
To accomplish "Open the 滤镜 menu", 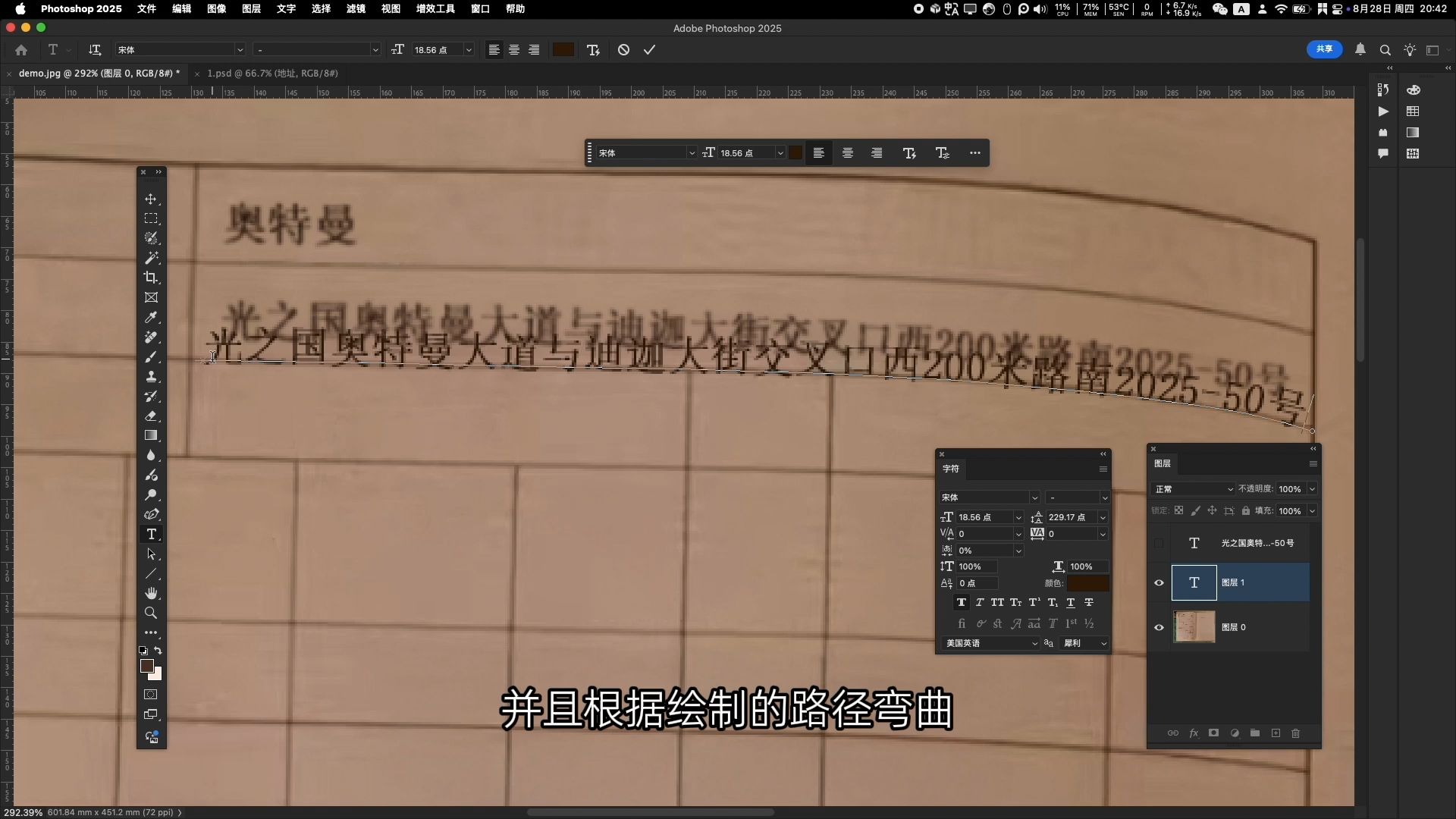I will click(x=356, y=8).
